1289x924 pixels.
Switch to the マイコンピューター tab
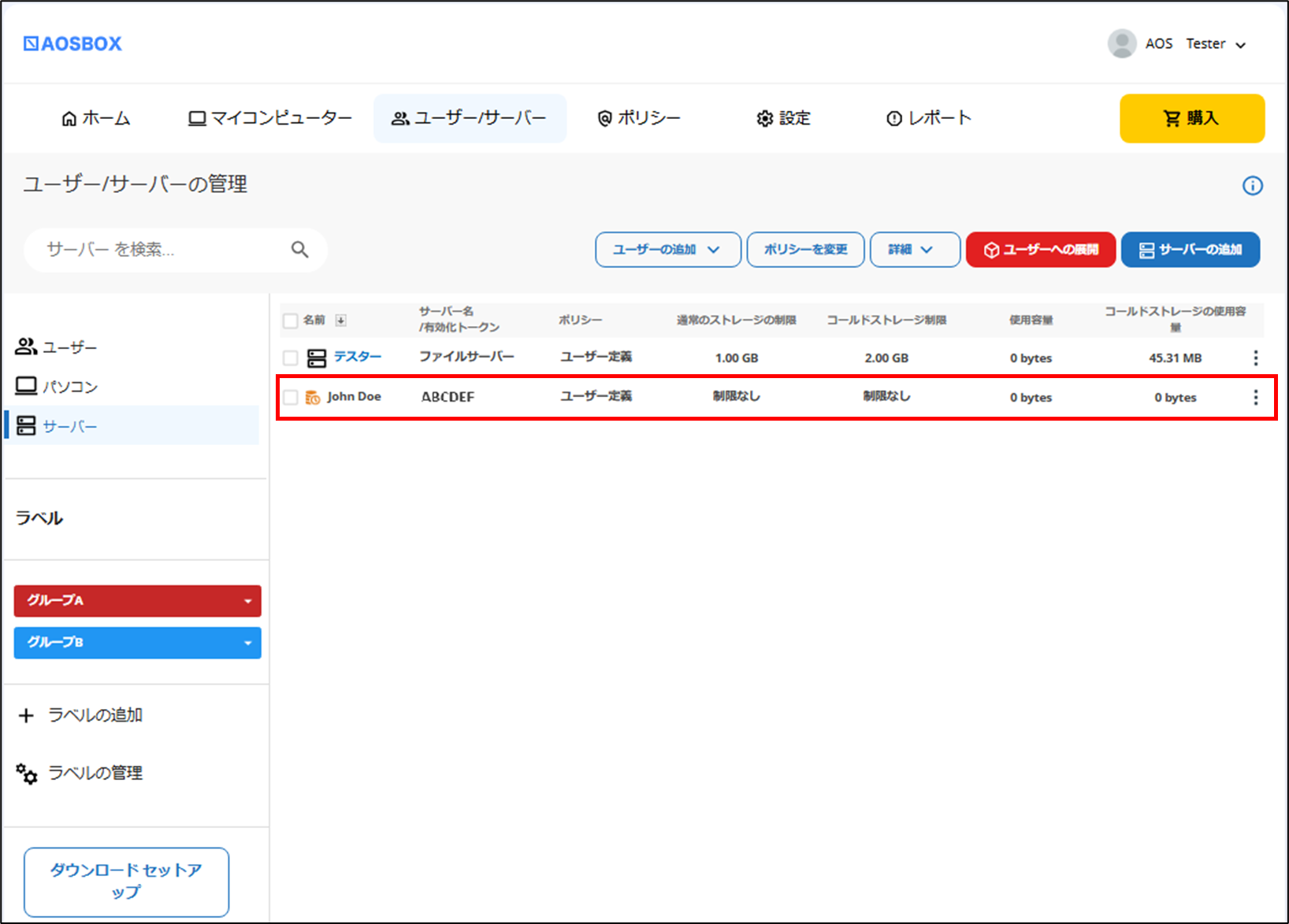270,118
